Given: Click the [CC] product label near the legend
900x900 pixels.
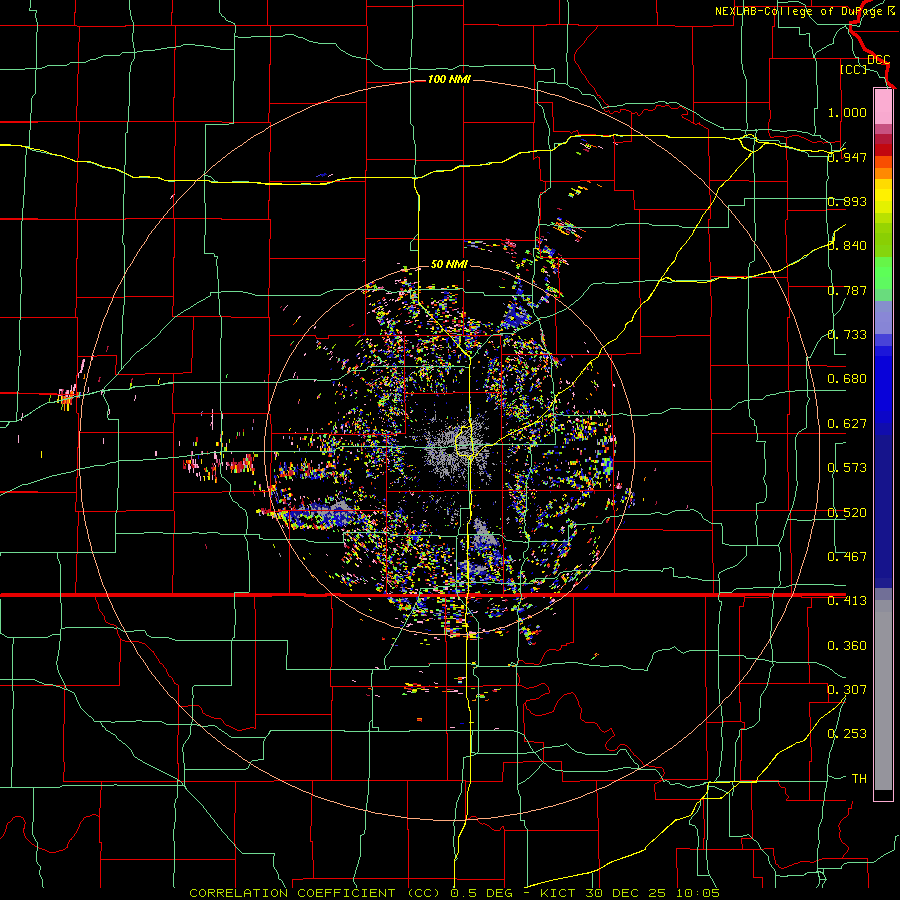Looking at the screenshot, I should [853, 69].
